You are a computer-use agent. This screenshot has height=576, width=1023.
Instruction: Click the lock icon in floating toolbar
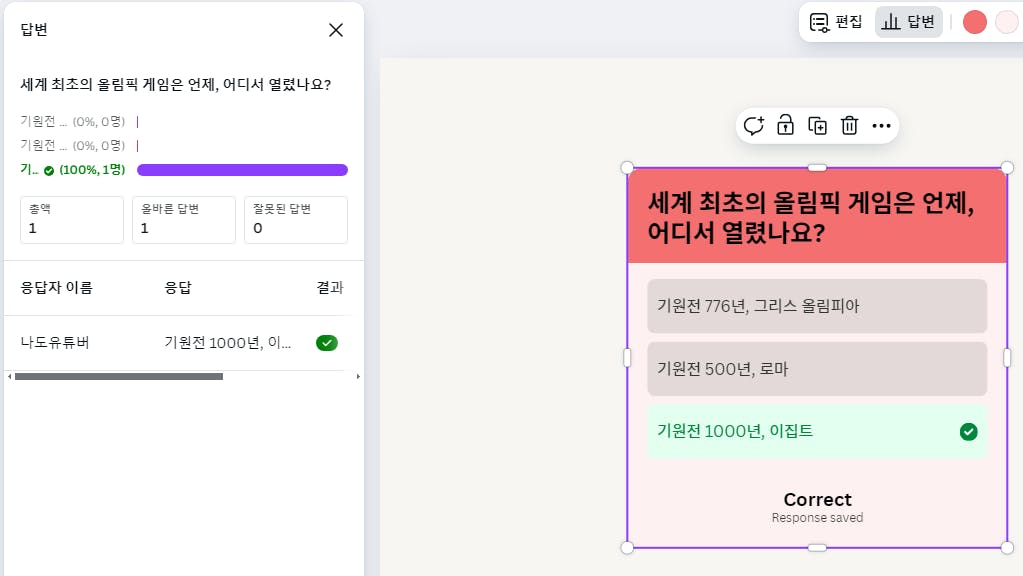(785, 125)
